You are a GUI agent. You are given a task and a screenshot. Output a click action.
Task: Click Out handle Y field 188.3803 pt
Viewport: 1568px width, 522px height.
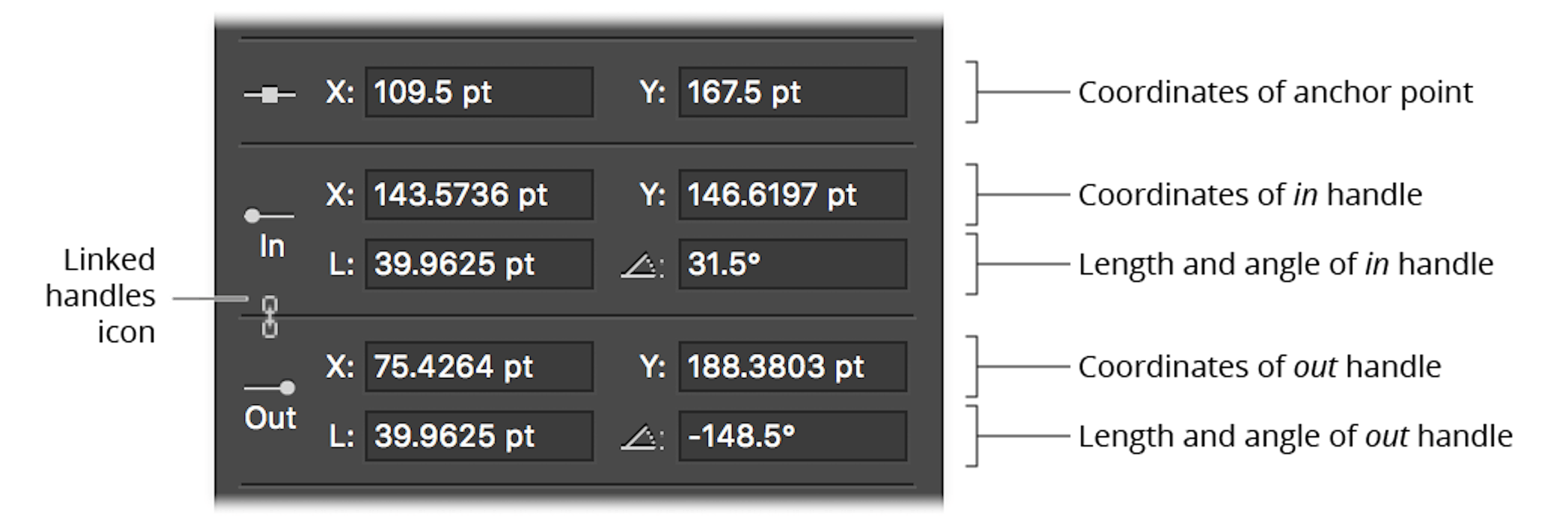[792, 367]
